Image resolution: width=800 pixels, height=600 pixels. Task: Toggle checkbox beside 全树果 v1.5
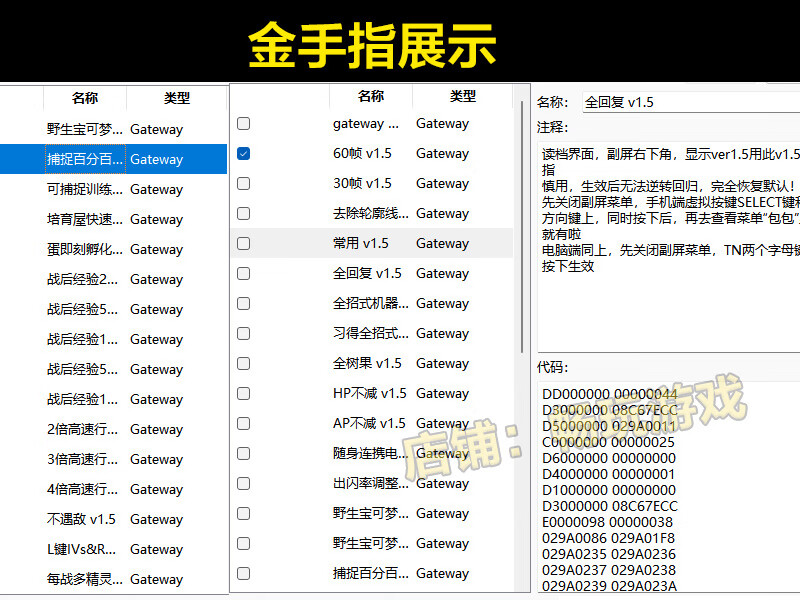click(x=243, y=364)
